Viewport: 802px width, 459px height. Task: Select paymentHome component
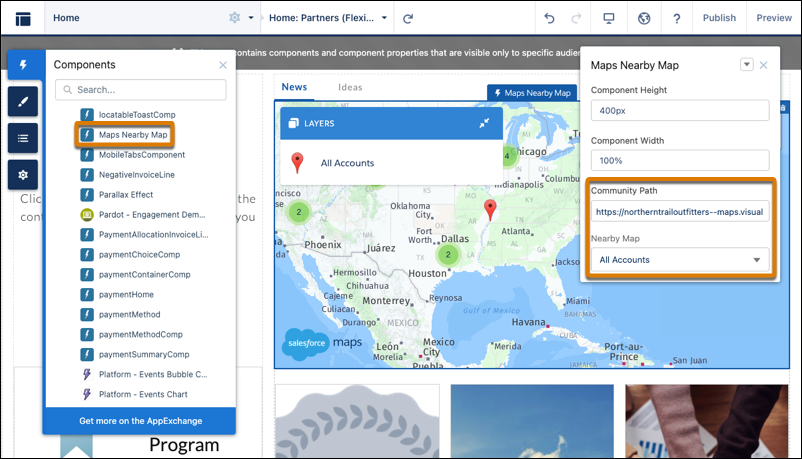point(117,294)
